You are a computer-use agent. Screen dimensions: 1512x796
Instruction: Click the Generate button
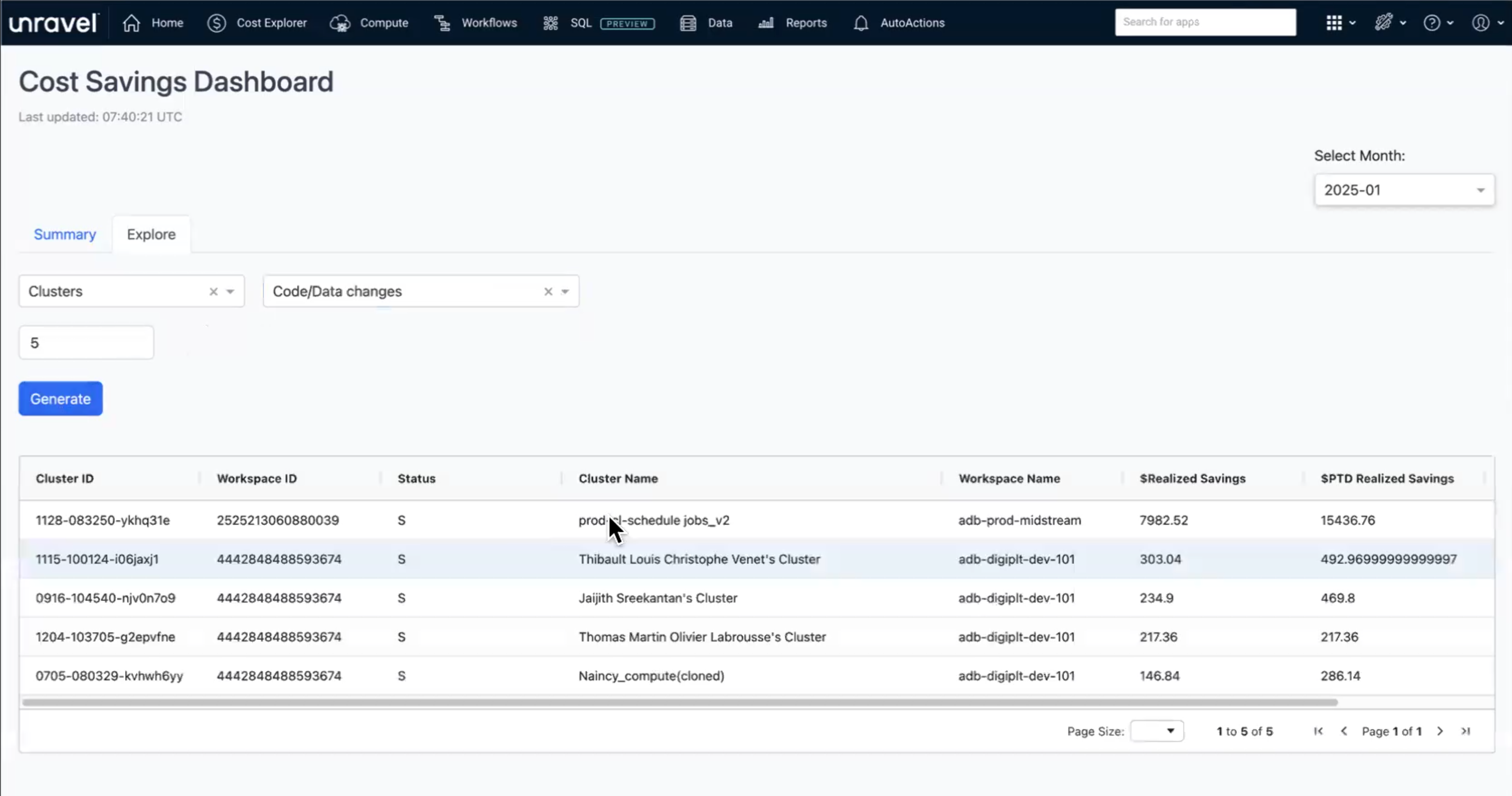[x=61, y=399]
